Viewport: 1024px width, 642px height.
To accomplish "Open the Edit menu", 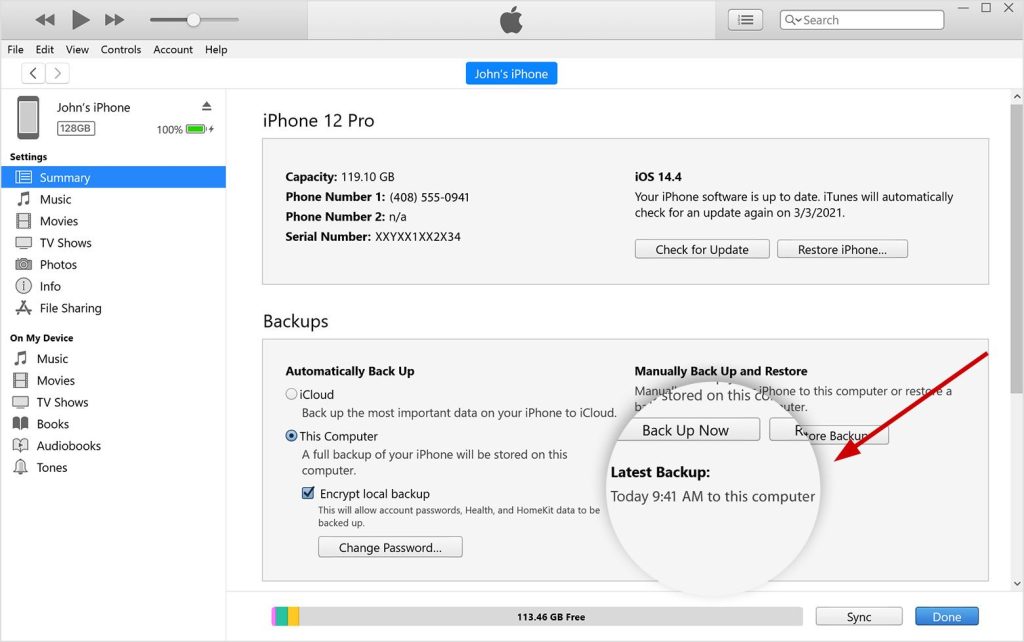I will tap(44, 50).
